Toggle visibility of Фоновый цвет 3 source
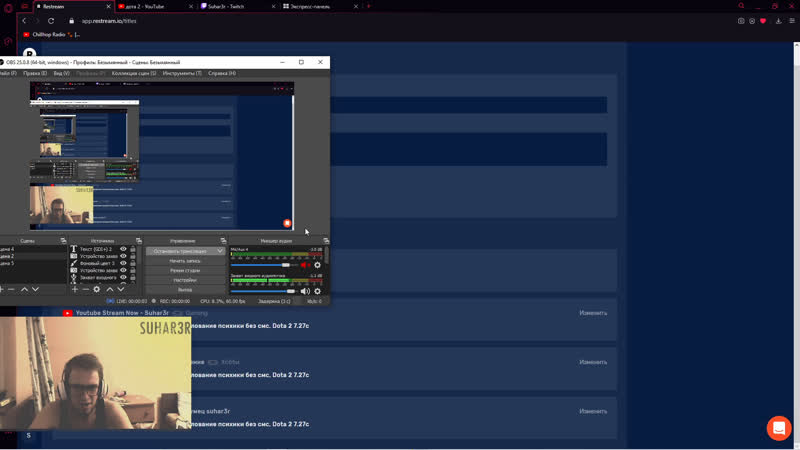Viewport: 800px width, 450px height. tap(123, 263)
